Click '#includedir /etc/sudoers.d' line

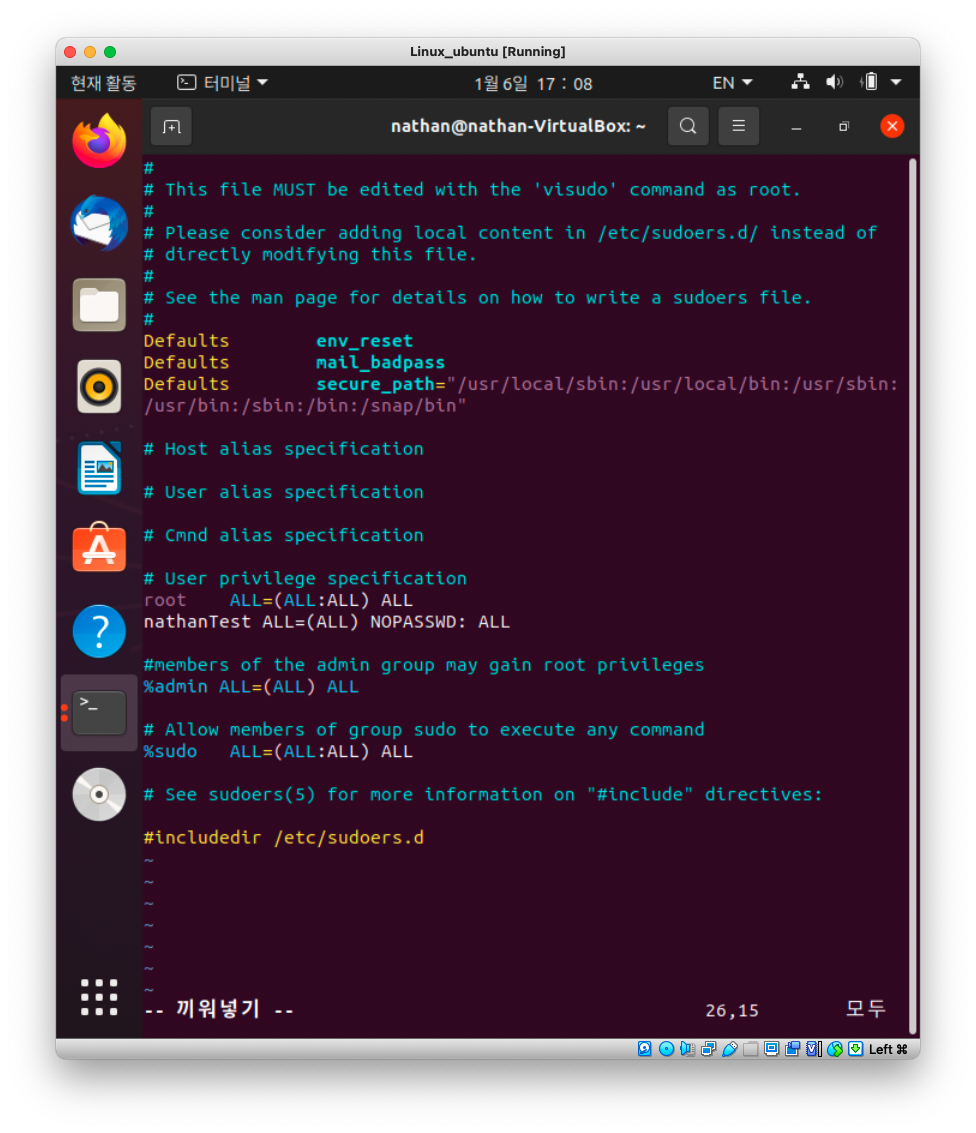coord(284,838)
